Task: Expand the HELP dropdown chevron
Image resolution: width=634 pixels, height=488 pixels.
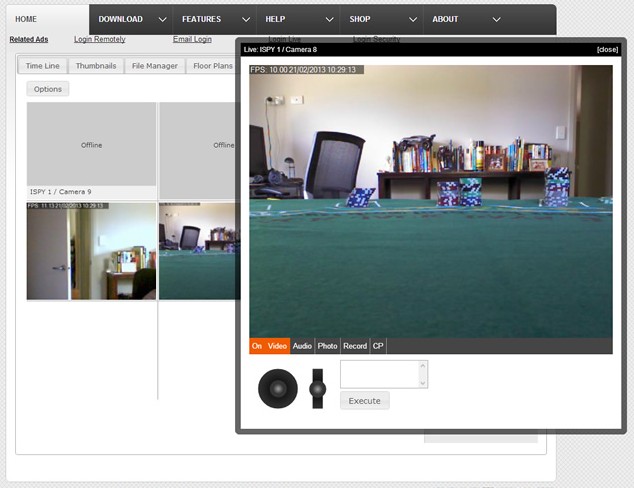Action: click(330, 19)
